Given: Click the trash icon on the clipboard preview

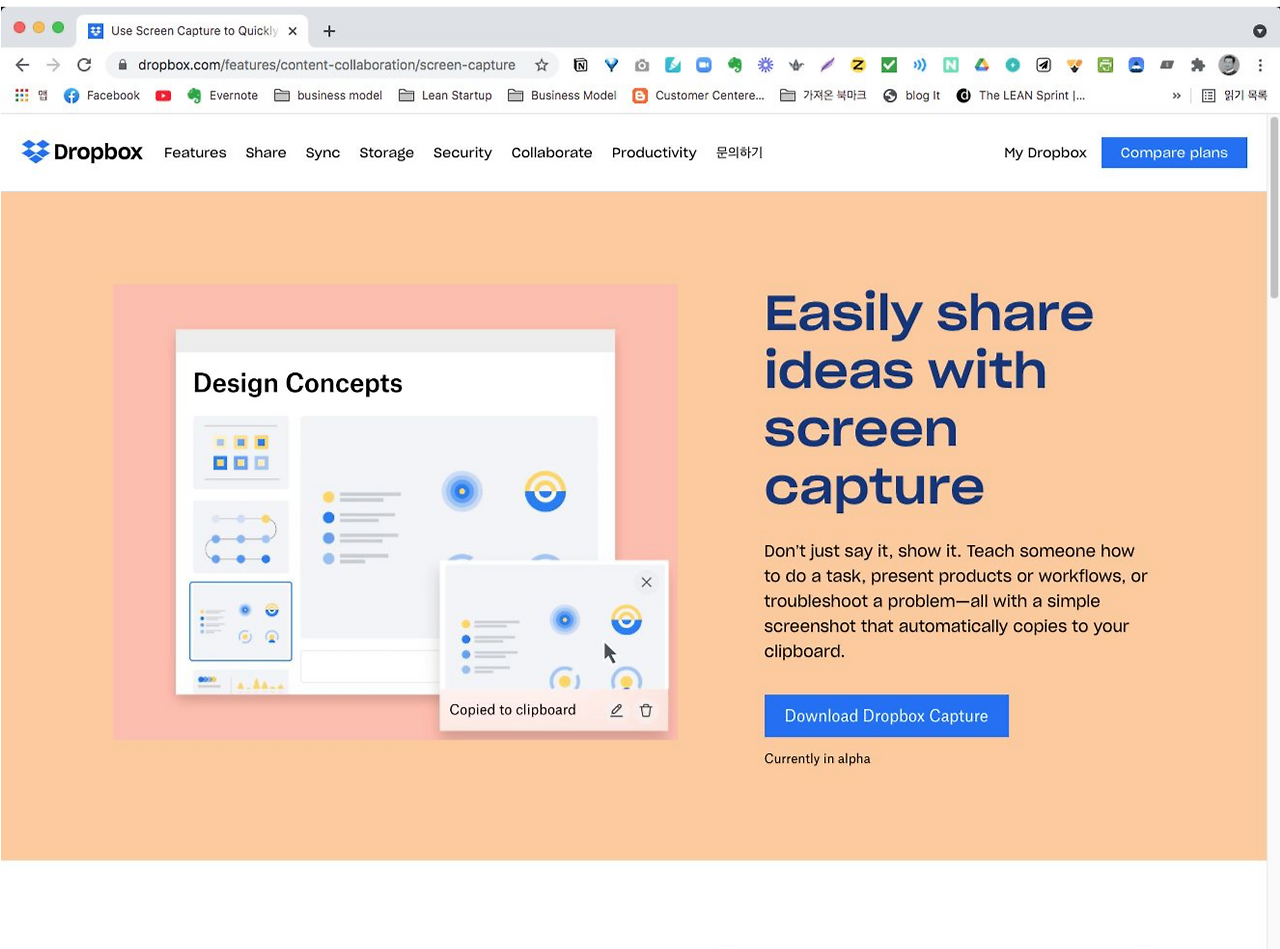Looking at the screenshot, I should [646, 710].
